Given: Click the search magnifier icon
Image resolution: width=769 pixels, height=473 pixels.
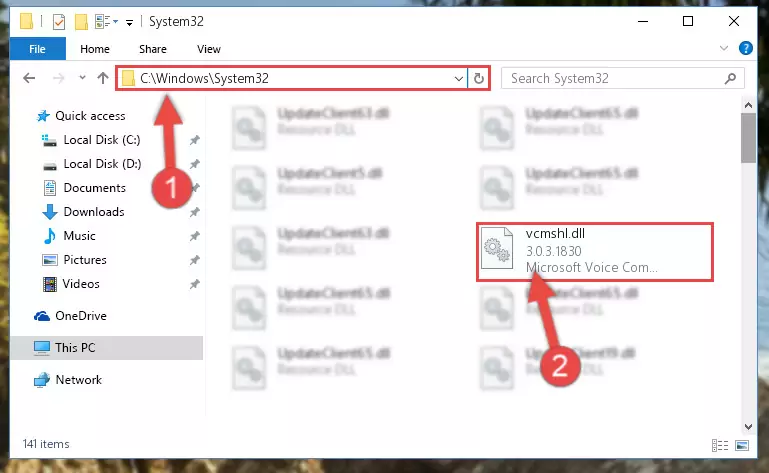Looking at the screenshot, I should (x=730, y=79).
